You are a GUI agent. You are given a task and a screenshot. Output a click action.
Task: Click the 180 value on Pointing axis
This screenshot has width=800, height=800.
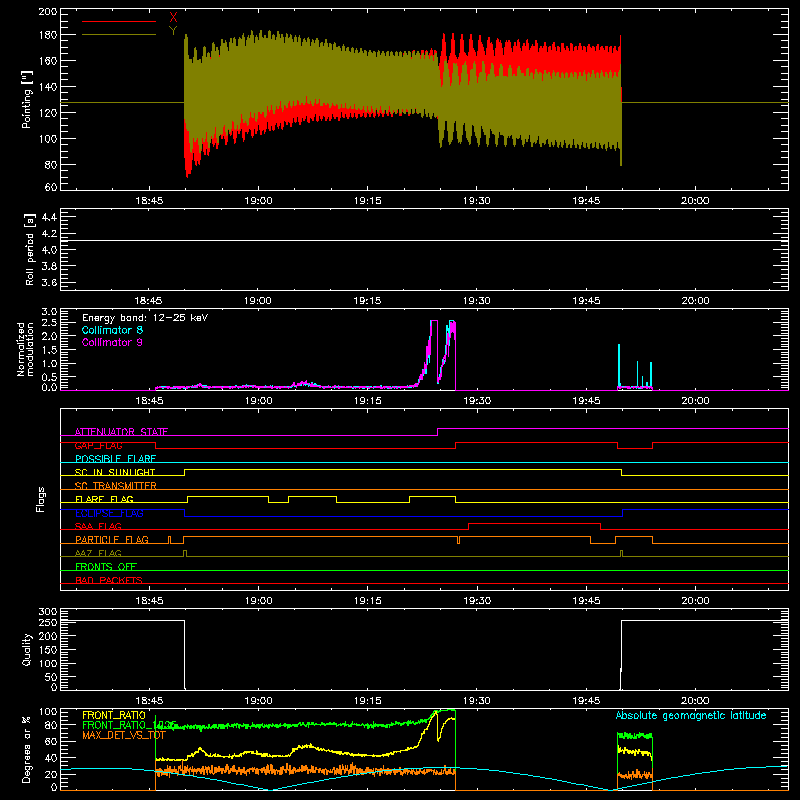(x=48, y=35)
